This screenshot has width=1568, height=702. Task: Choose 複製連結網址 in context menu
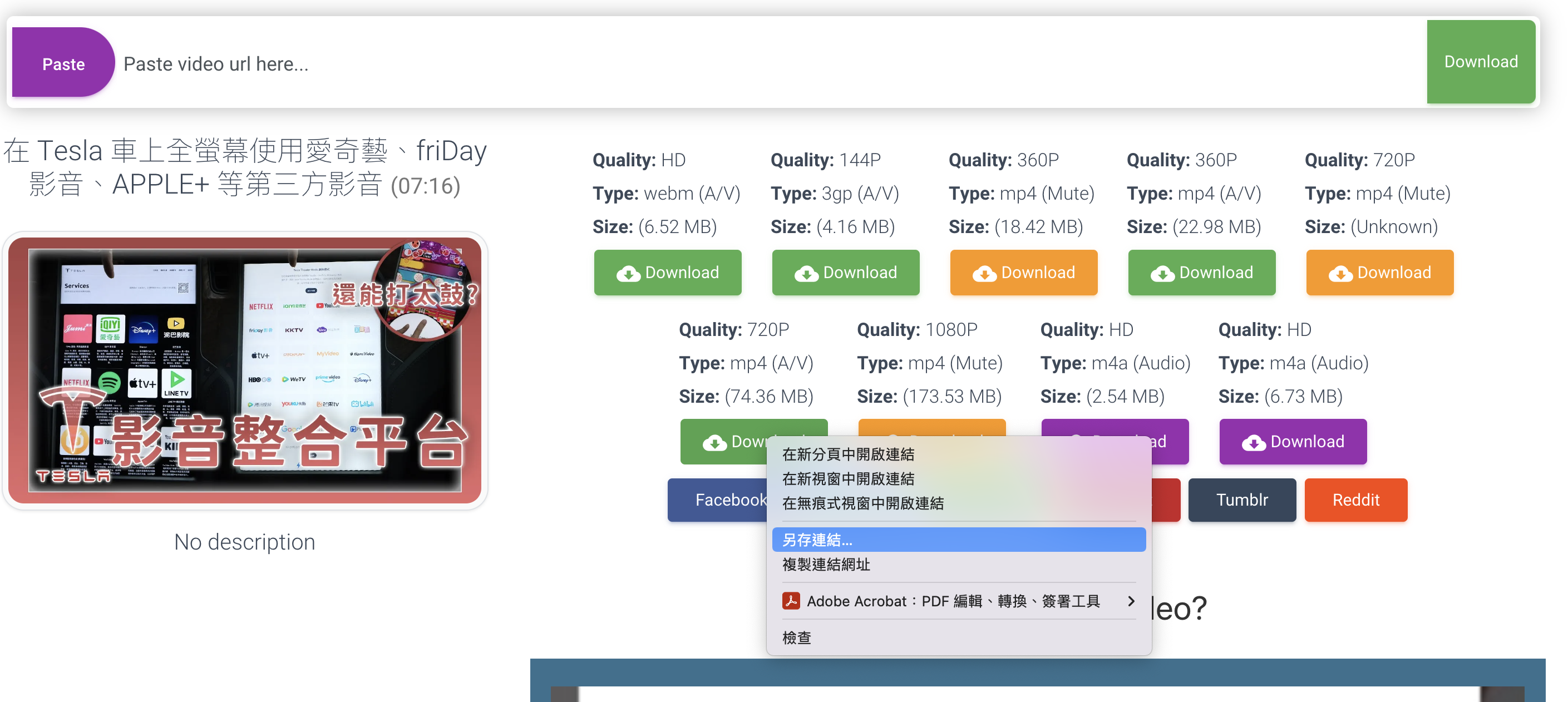(826, 565)
